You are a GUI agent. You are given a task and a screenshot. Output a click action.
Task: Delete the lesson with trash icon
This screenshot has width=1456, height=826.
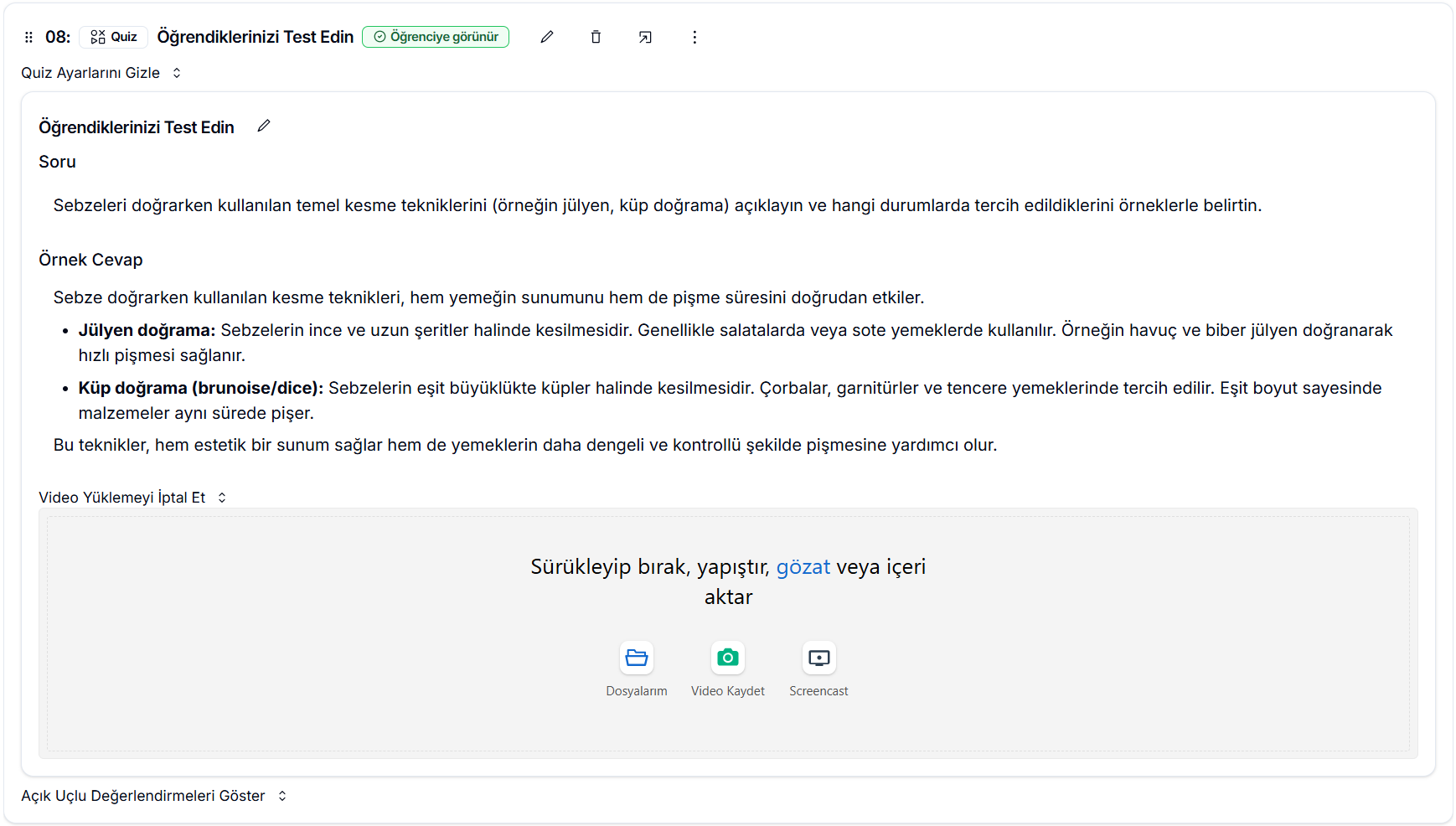[x=596, y=37]
